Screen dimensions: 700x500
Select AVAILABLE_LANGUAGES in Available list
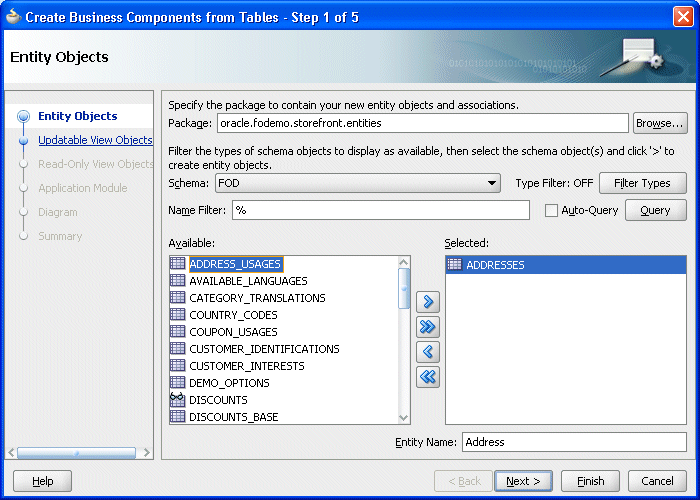(x=248, y=281)
